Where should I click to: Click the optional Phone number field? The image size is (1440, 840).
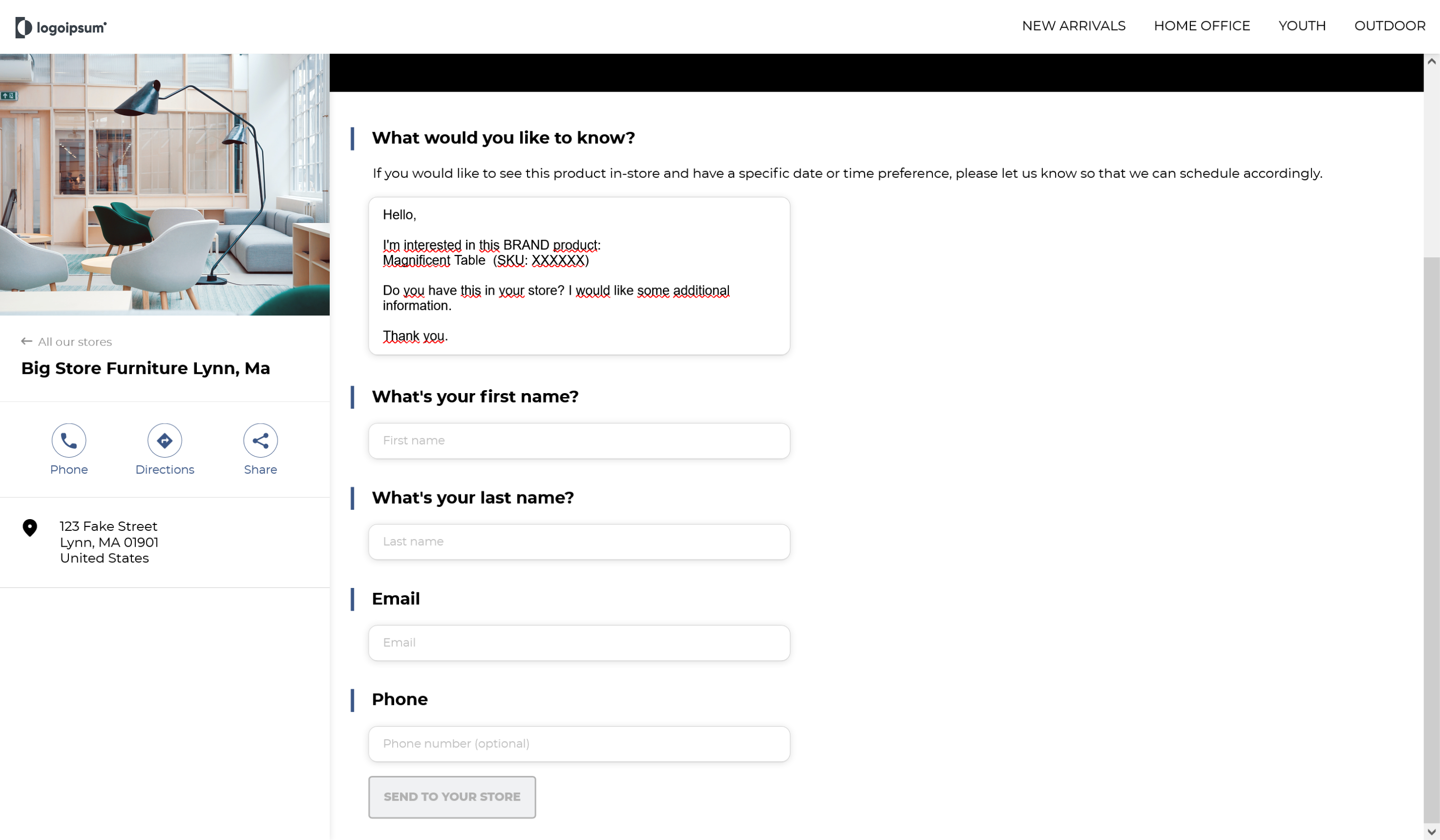pos(579,744)
